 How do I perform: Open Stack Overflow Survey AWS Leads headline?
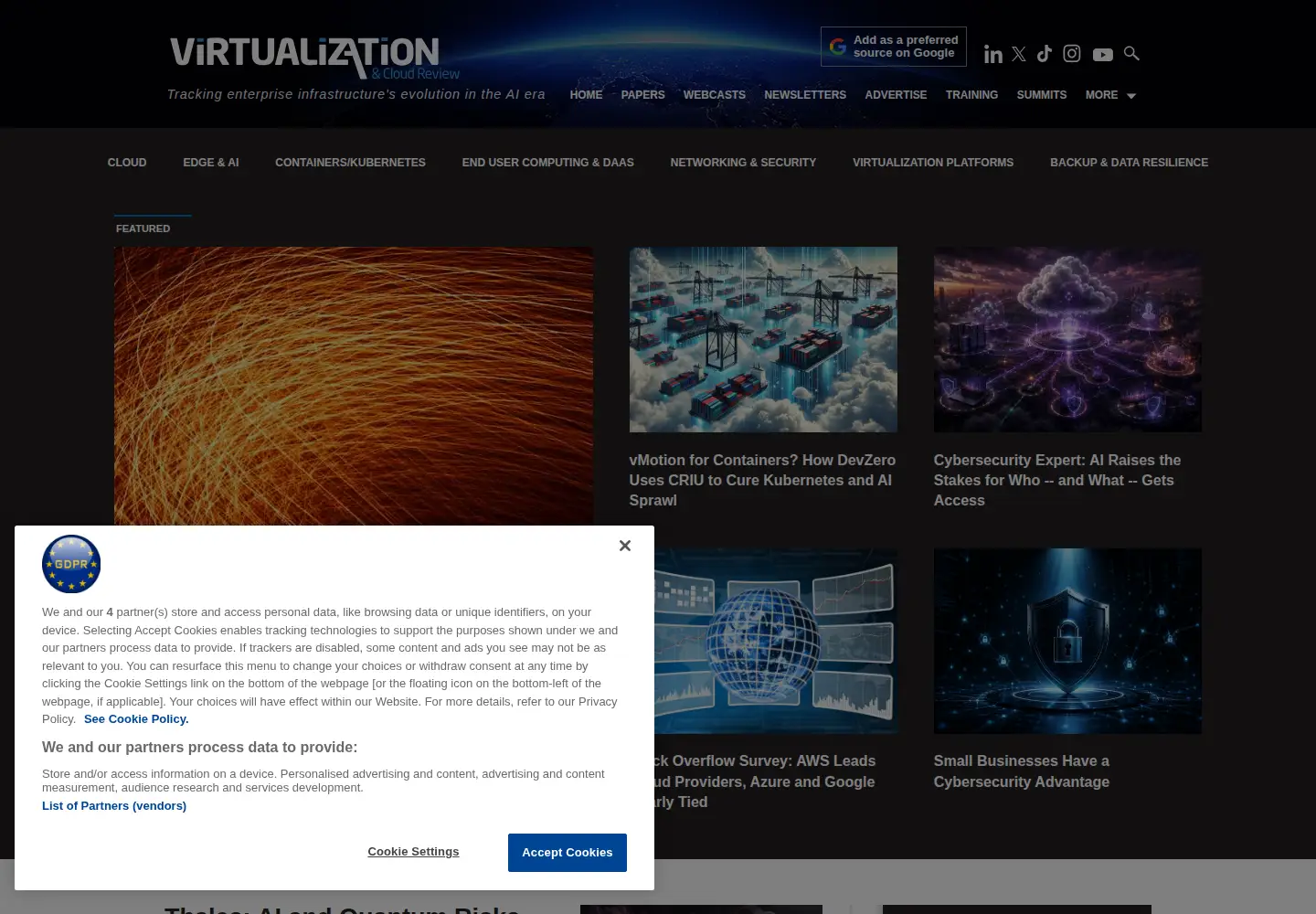[765, 781]
